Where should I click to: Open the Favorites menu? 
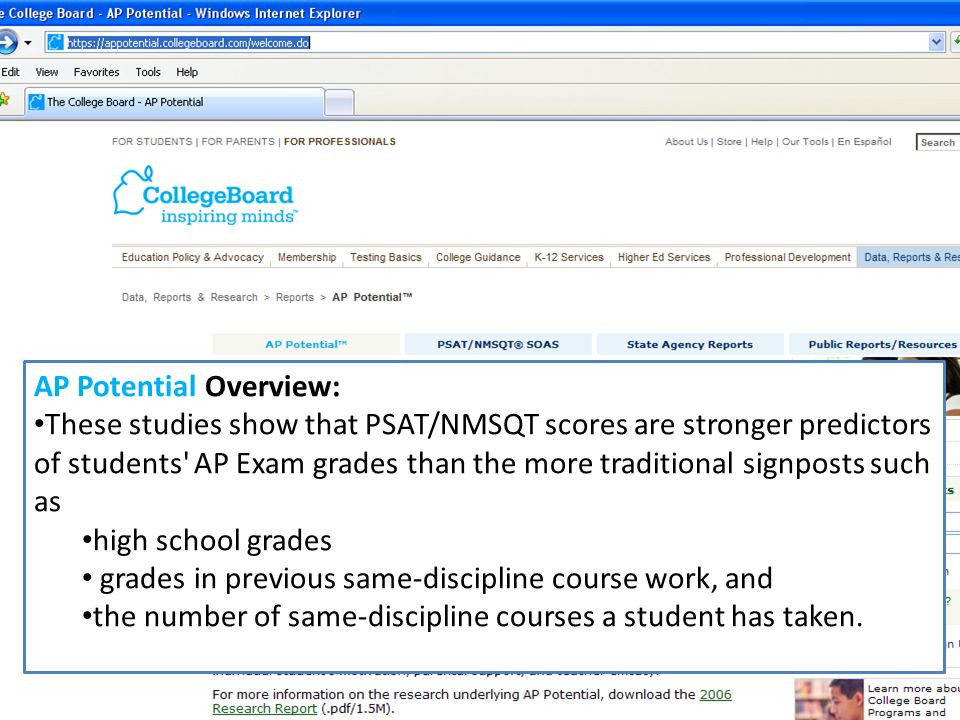coord(96,72)
